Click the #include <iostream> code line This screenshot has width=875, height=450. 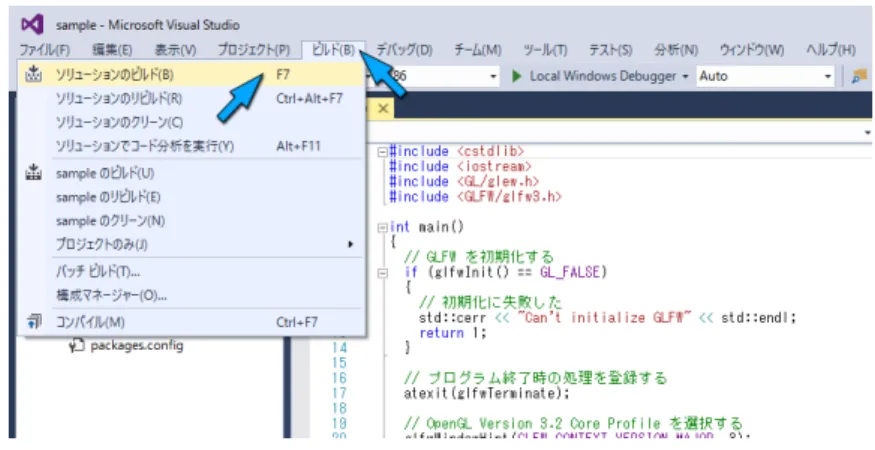click(460, 166)
